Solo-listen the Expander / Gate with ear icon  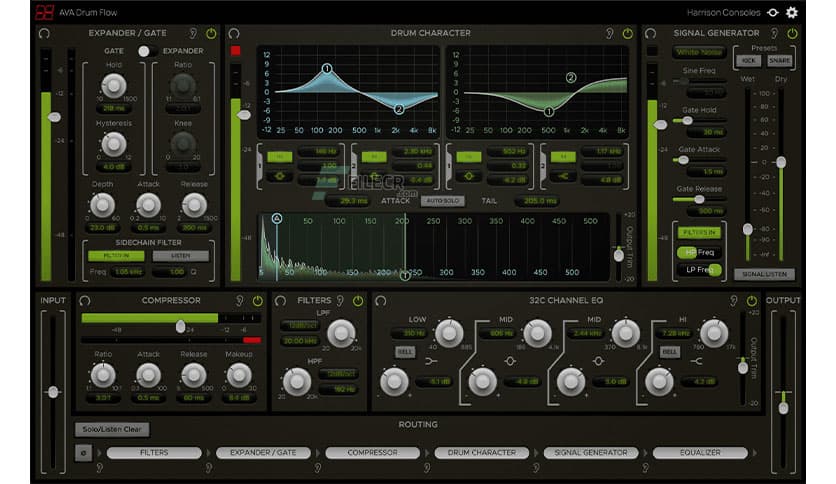pyautogui.click(x=194, y=34)
